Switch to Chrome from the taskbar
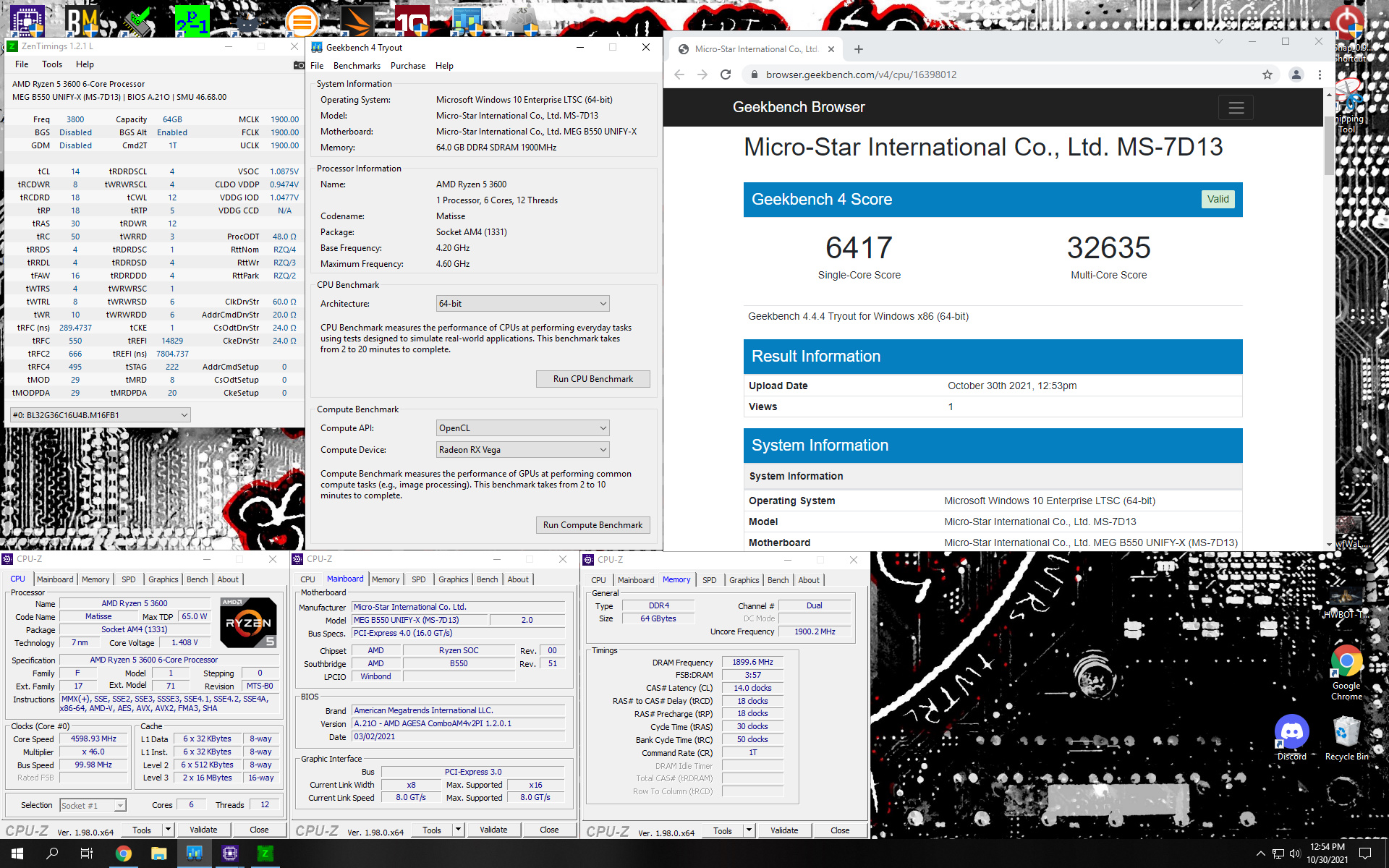 click(123, 854)
